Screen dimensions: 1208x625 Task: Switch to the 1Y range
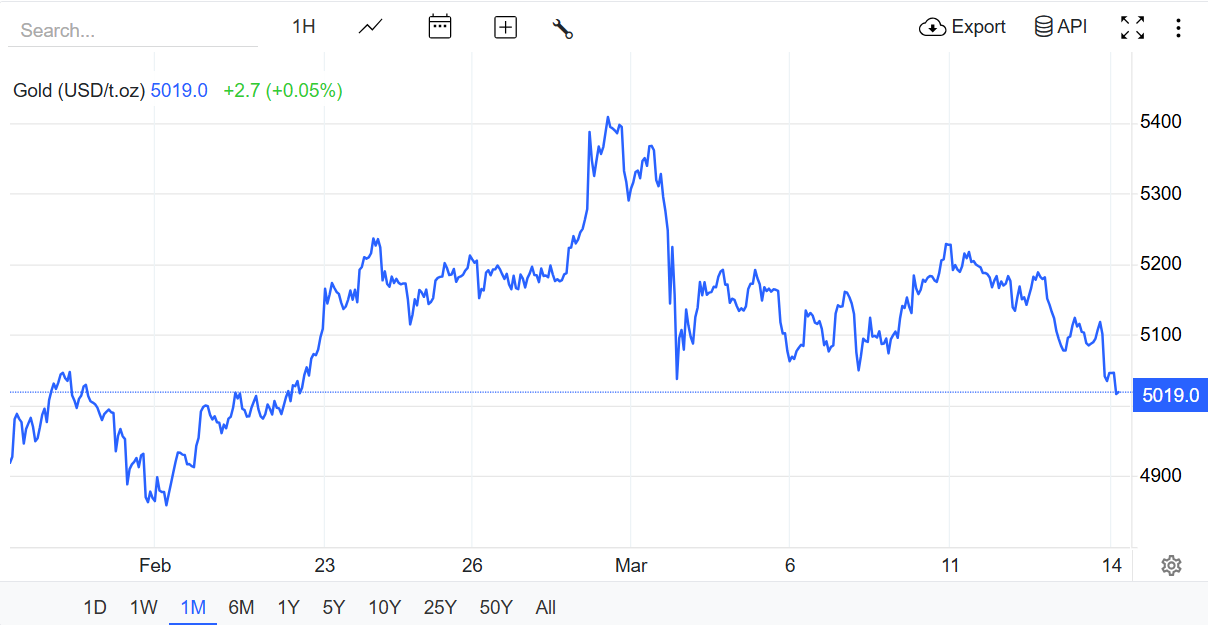click(x=288, y=607)
